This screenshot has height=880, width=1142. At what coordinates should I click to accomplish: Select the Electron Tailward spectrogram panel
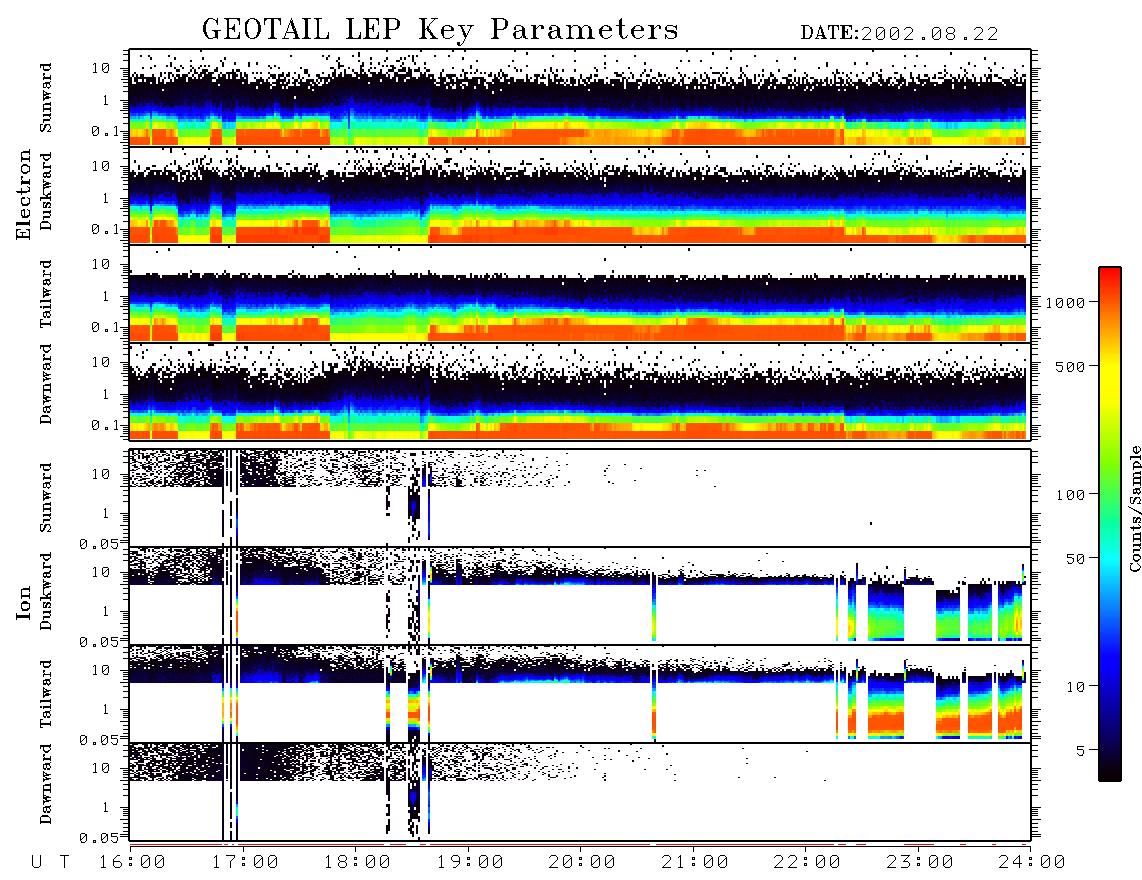[580, 294]
